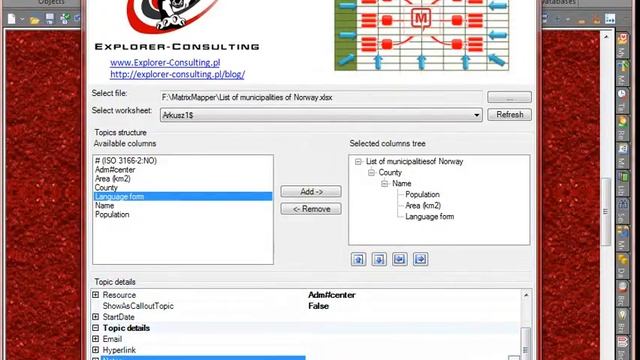Select 'Area (km2)' in available columns list

(x=113, y=179)
